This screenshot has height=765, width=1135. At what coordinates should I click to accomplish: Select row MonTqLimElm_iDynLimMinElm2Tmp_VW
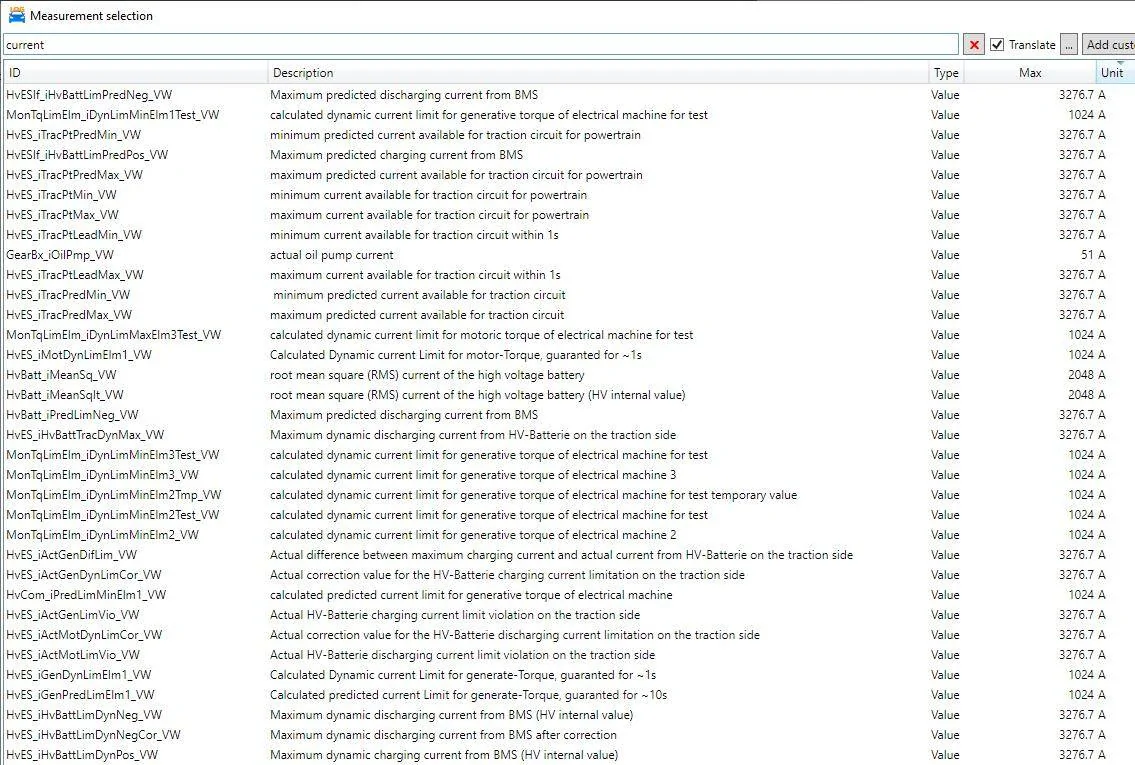click(x=568, y=495)
